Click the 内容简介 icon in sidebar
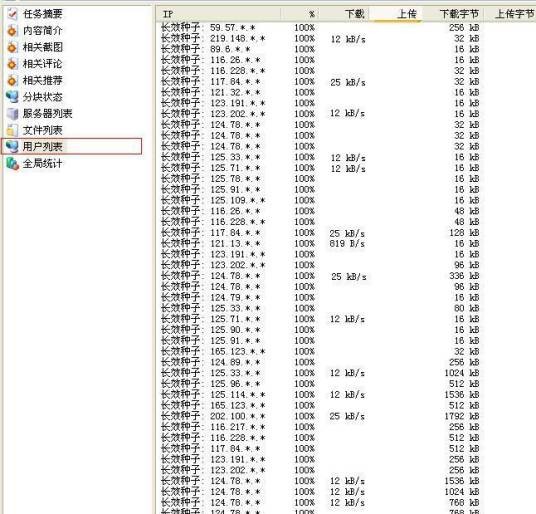The image size is (536, 514). click(12, 30)
